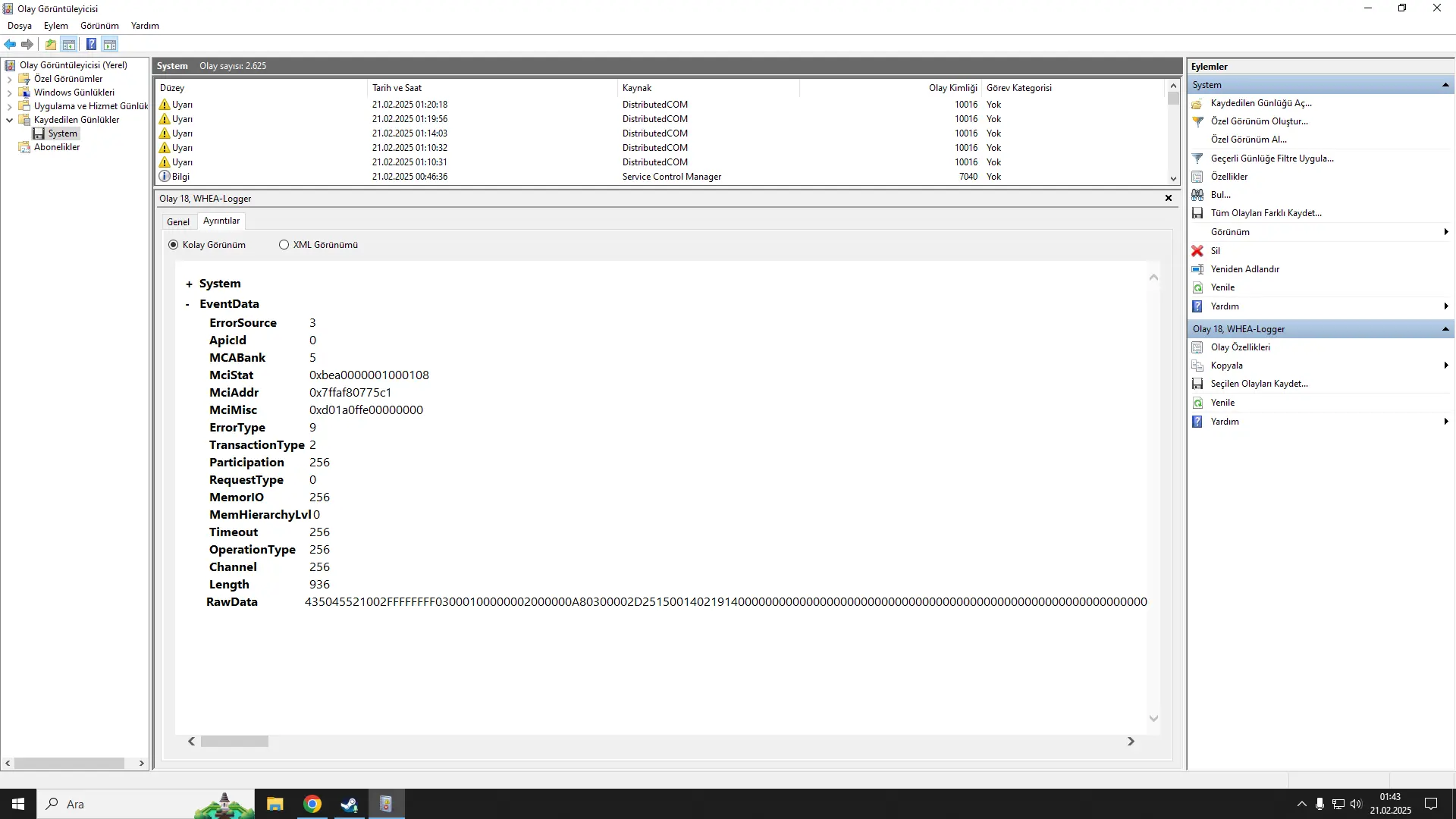Select the Service Control Manager event row
This screenshot has width=1456, height=819.
(661, 177)
